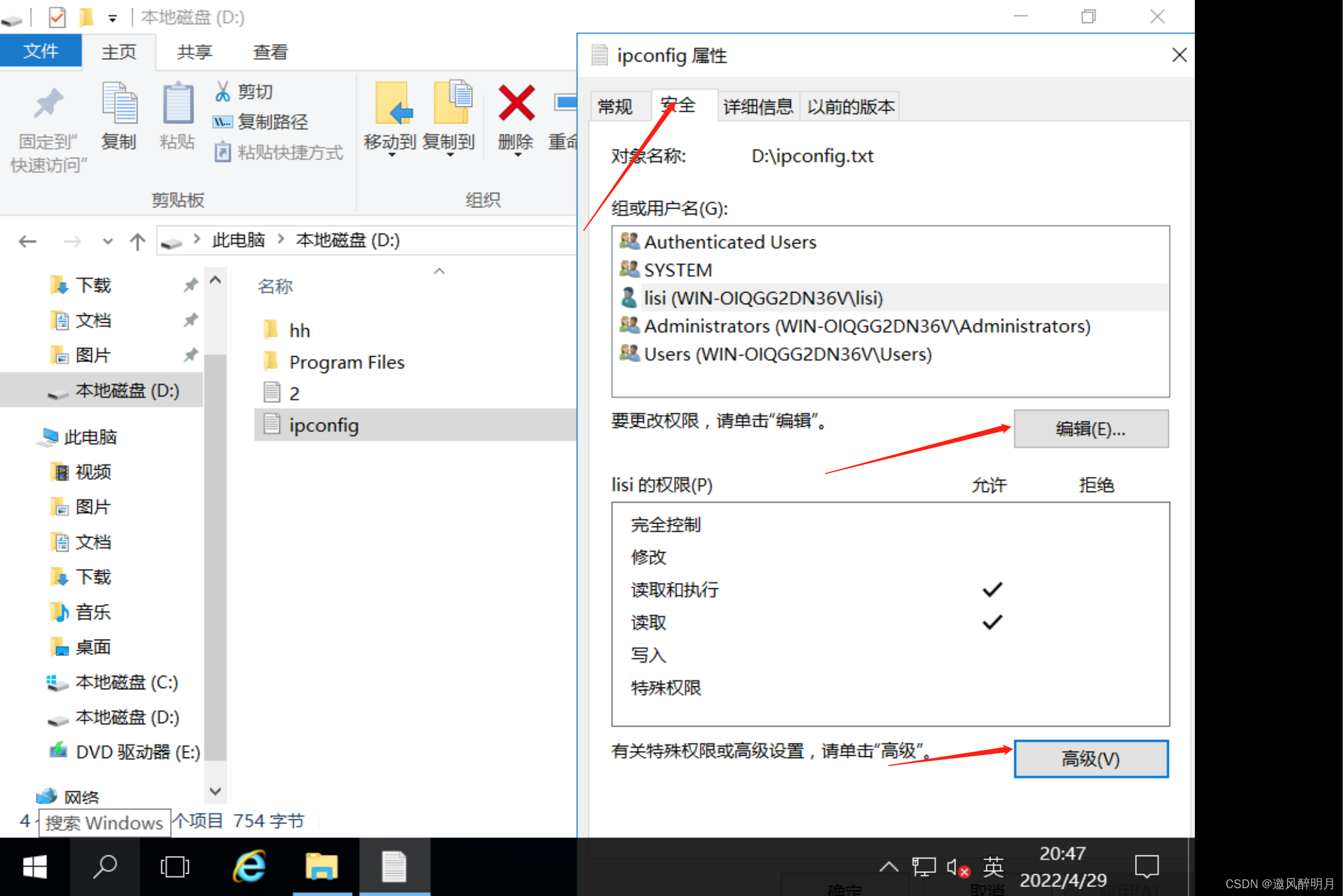Click 编辑 button to change permissions

(1090, 428)
